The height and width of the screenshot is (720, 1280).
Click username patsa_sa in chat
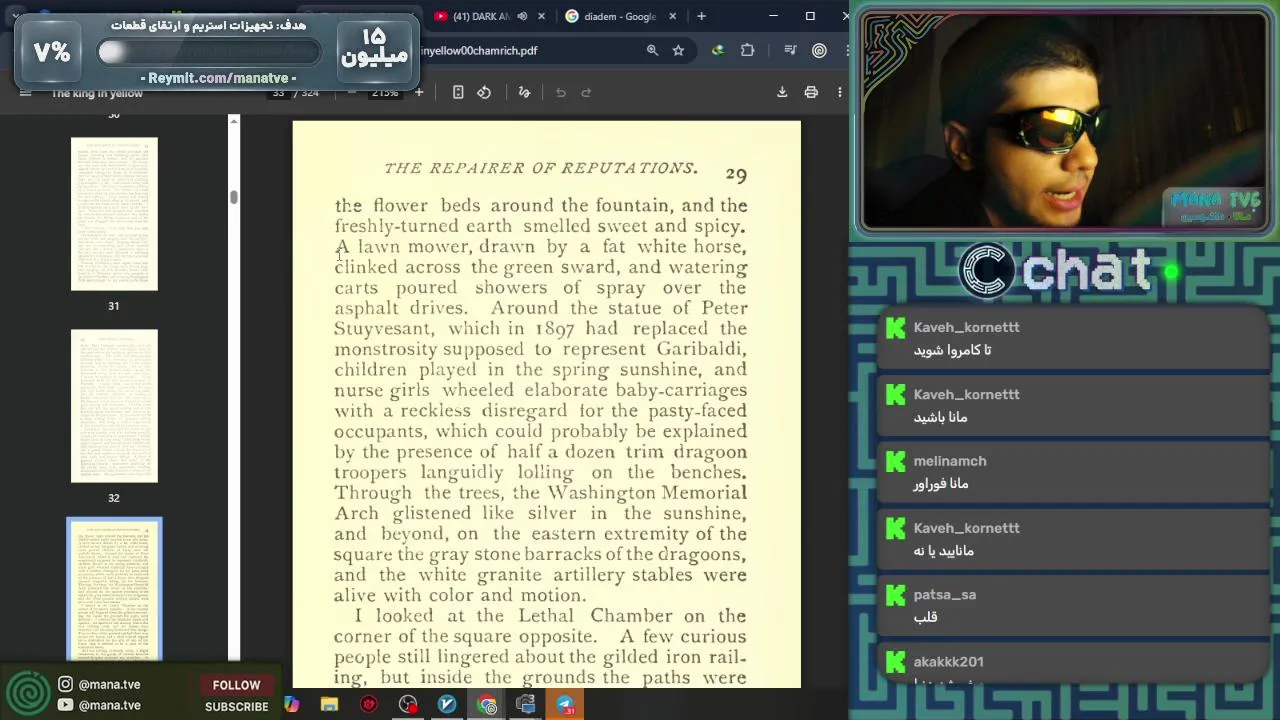pos(945,595)
